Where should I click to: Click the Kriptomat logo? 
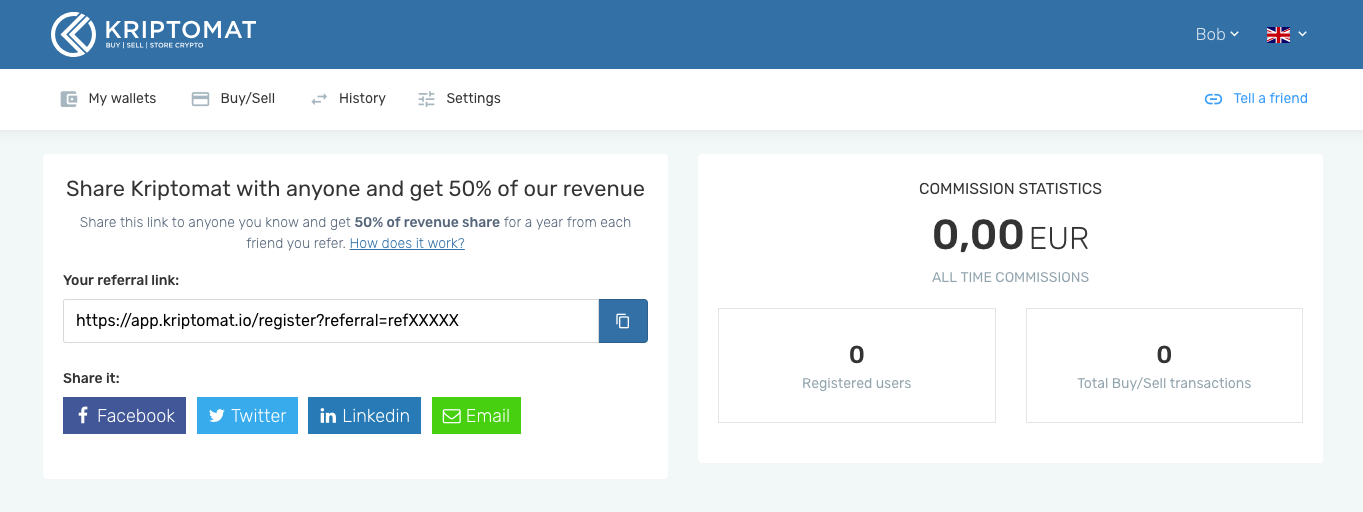tap(153, 34)
